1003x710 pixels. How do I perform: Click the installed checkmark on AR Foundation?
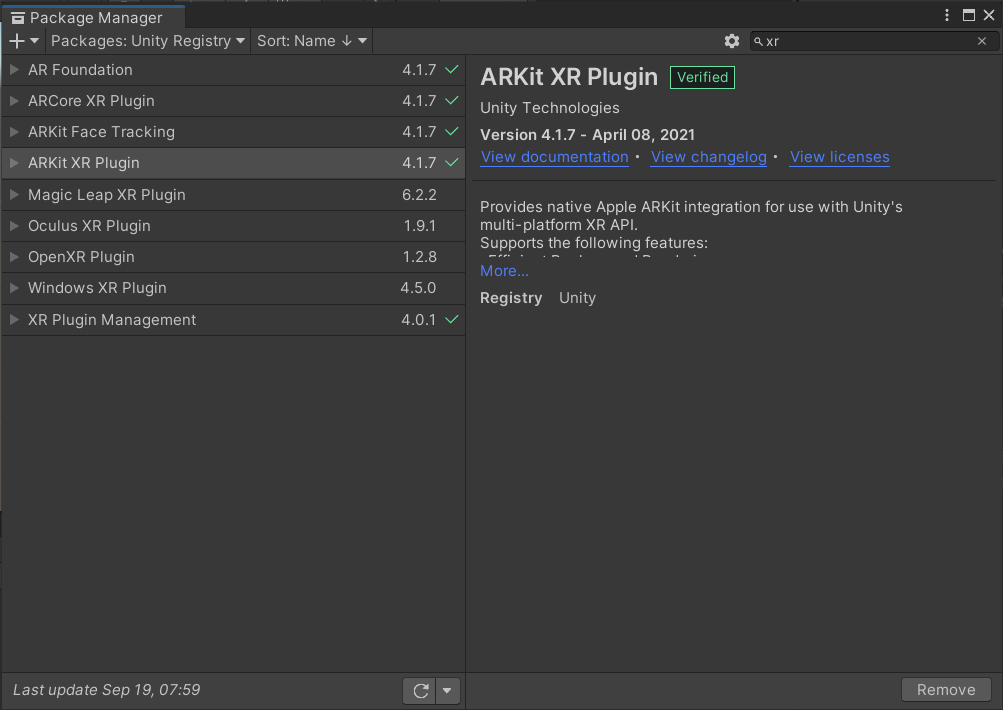452,70
